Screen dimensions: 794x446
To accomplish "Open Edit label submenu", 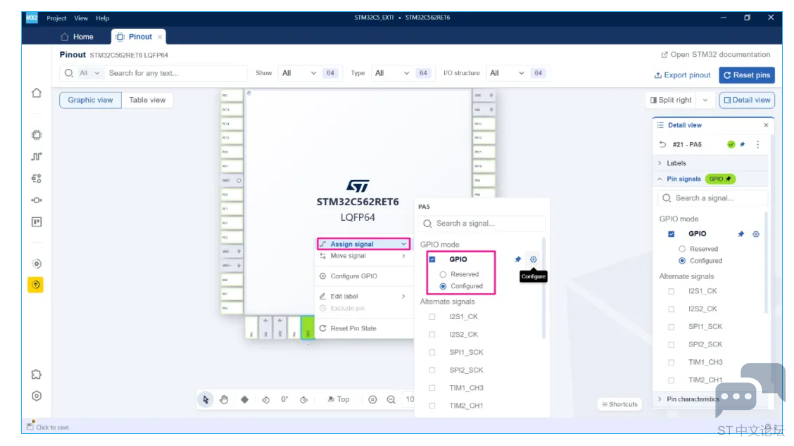I will [x=363, y=296].
